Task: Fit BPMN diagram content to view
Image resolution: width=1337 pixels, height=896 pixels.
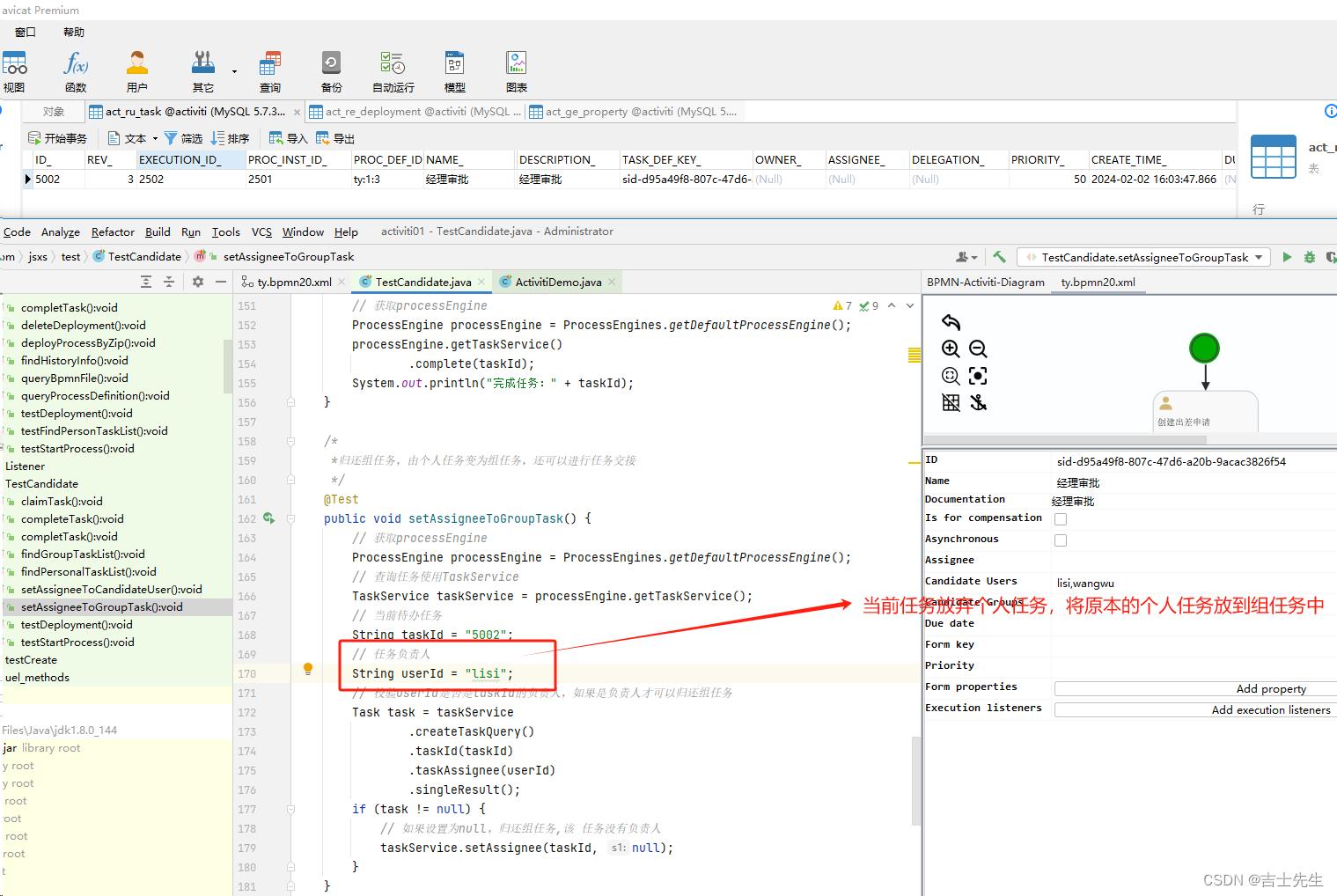Action: [978, 376]
